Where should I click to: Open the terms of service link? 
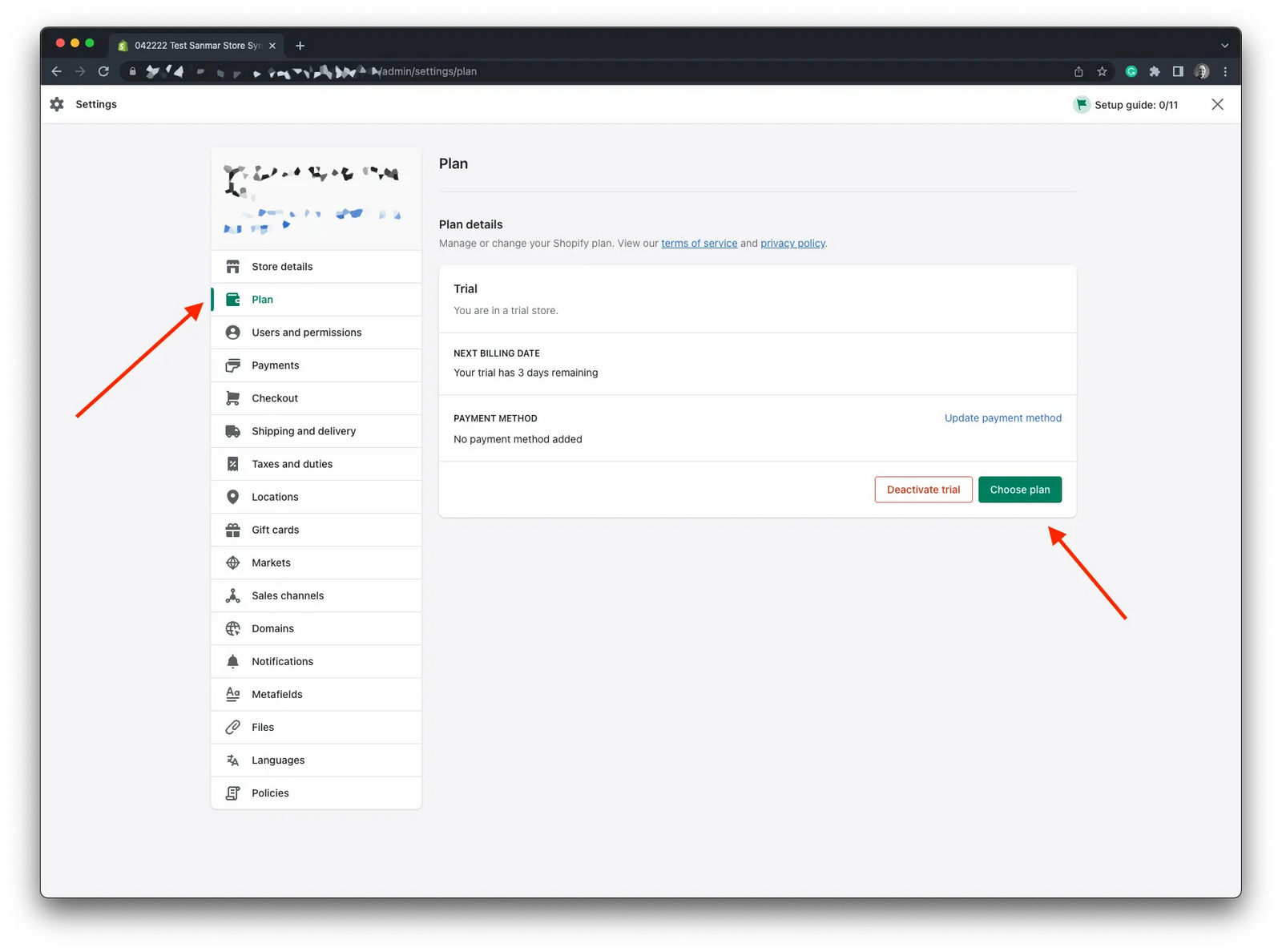699,244
